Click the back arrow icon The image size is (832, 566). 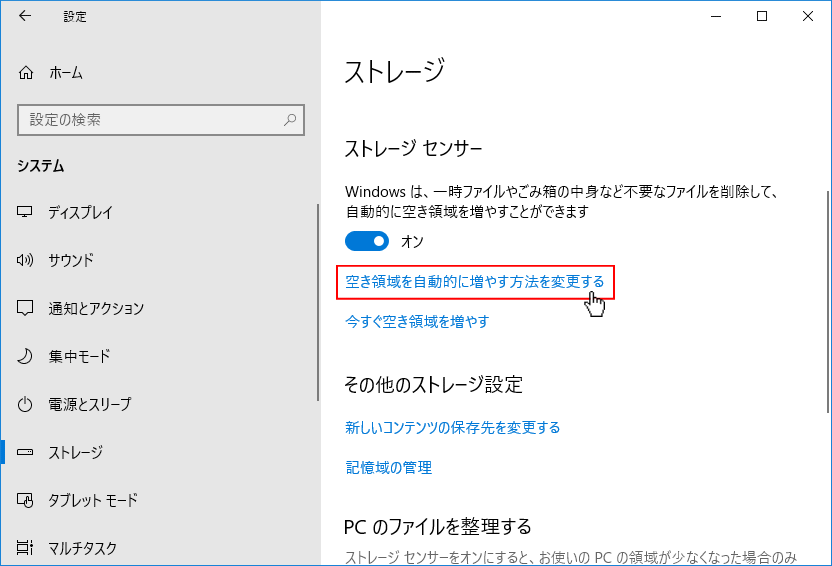tap(25, 16)
